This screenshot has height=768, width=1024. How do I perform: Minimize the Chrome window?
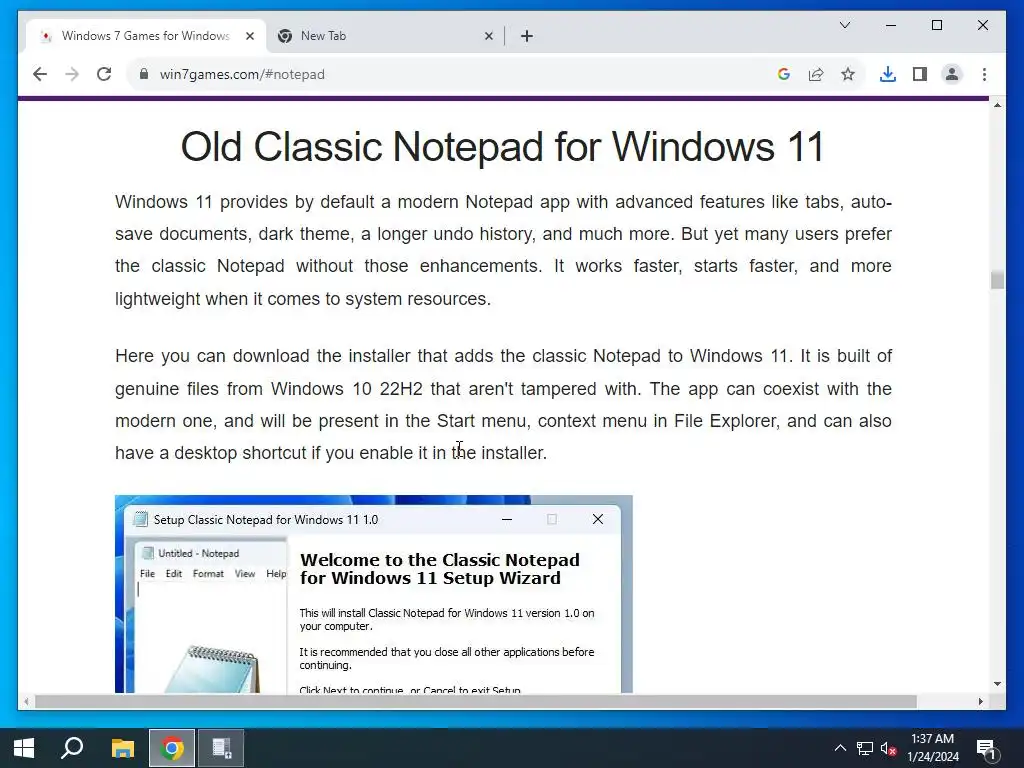pos(891,25)
